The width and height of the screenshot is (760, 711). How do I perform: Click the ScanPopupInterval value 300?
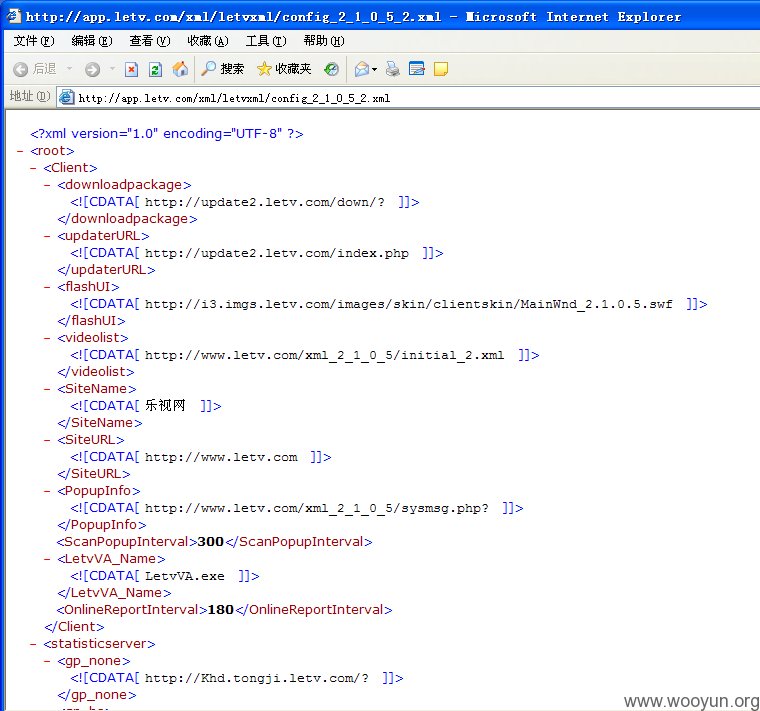(x=210, y=542)
